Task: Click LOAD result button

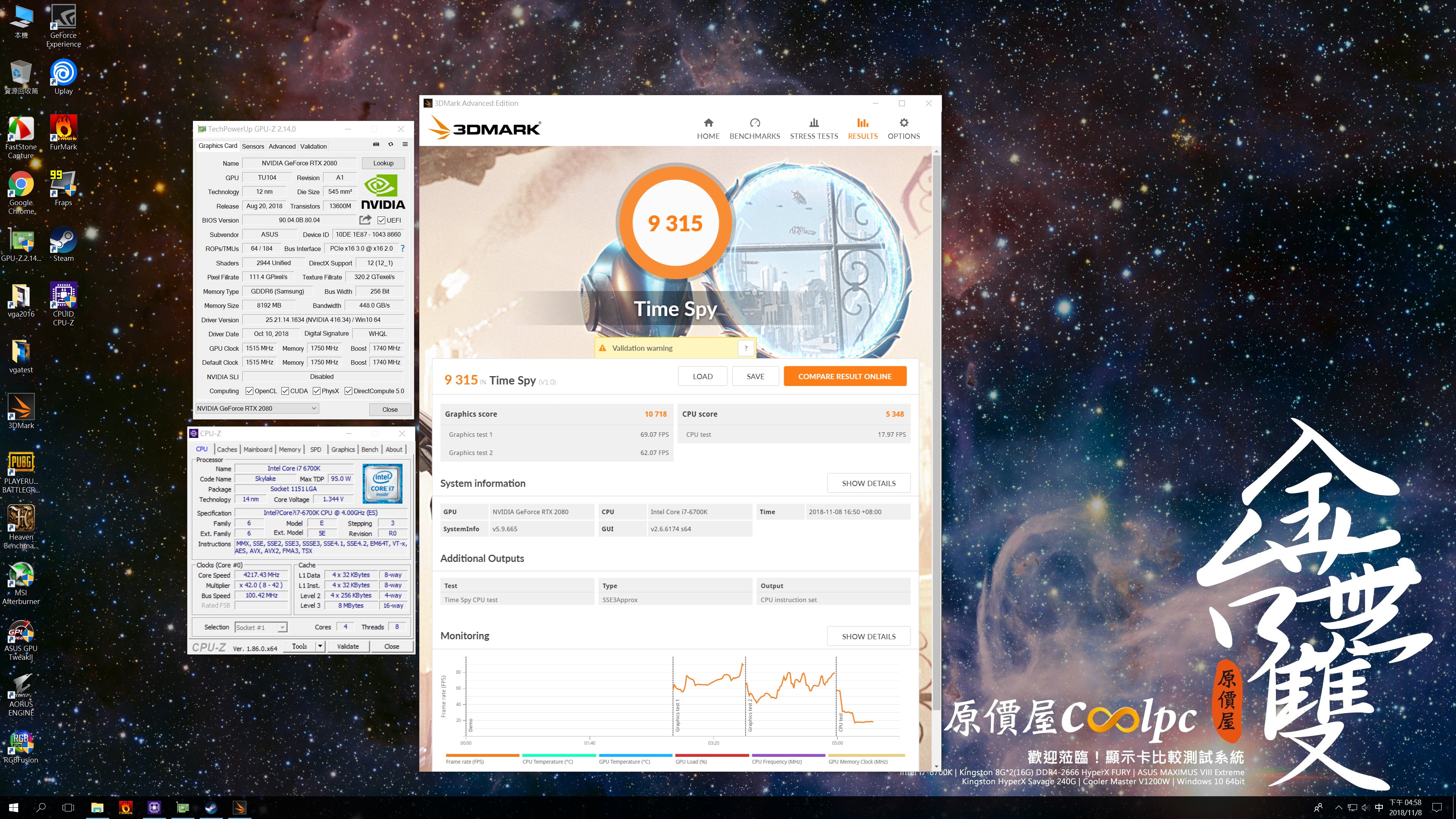Action: [703, 377]
